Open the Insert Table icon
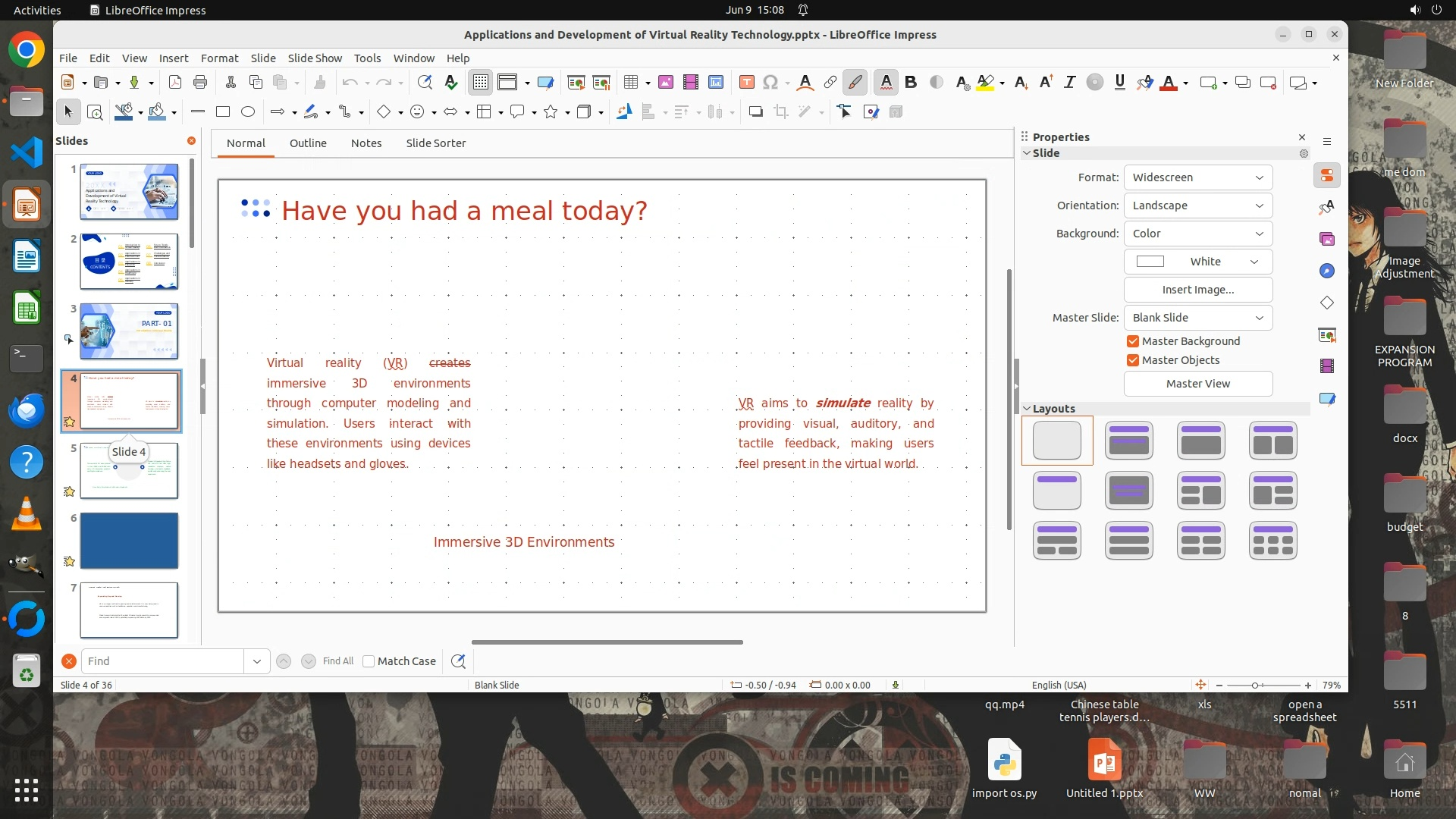The width and height of the screenshot is (1456, 819). pyautogui.click(x=630, y=83)
